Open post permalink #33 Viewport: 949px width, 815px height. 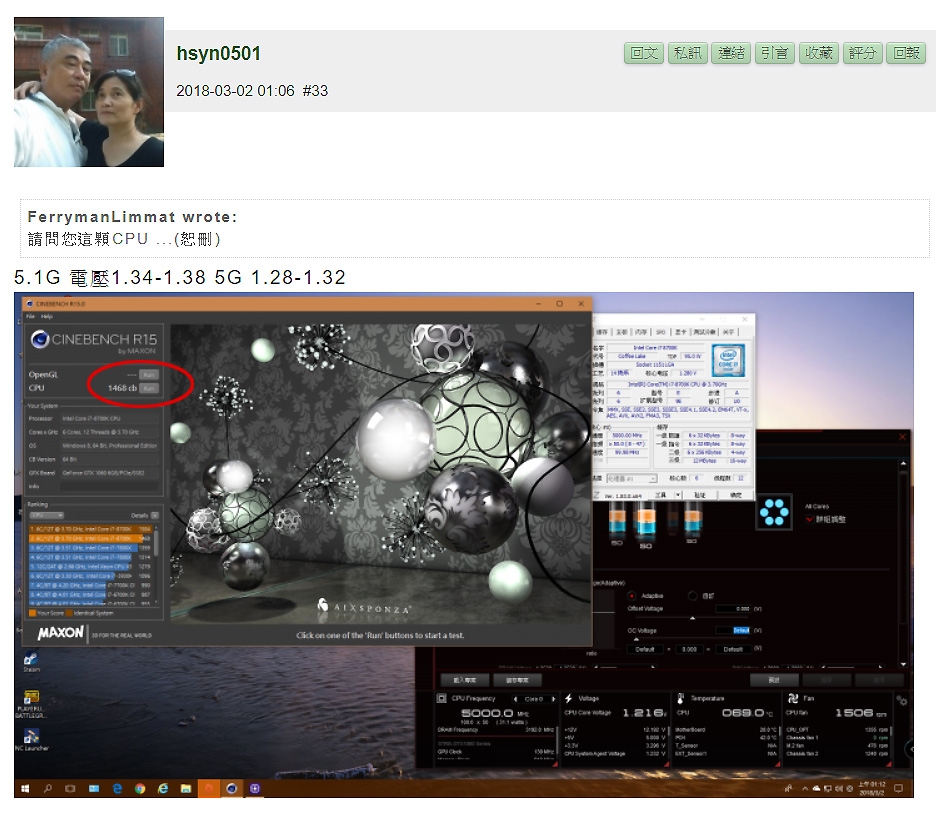click(315, 91)
